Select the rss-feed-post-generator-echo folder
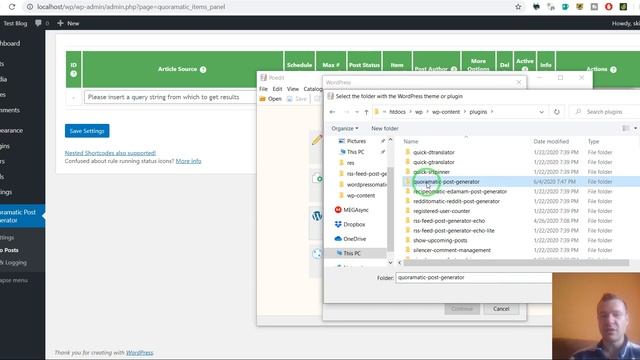The height and width of the screenshot is (360, 640). point(449,221)
